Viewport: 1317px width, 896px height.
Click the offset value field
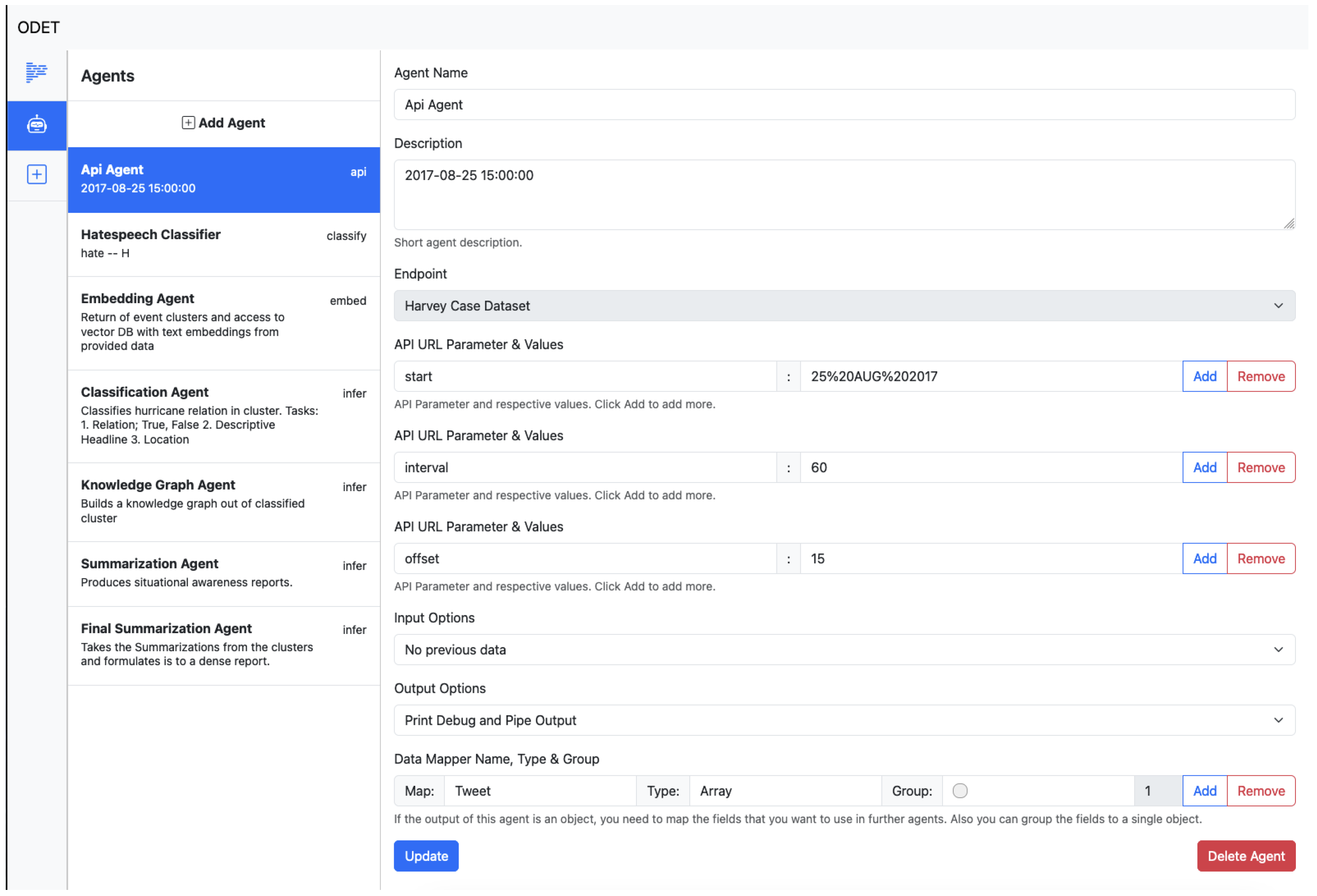pyautogui.click(x=991, y=559)
